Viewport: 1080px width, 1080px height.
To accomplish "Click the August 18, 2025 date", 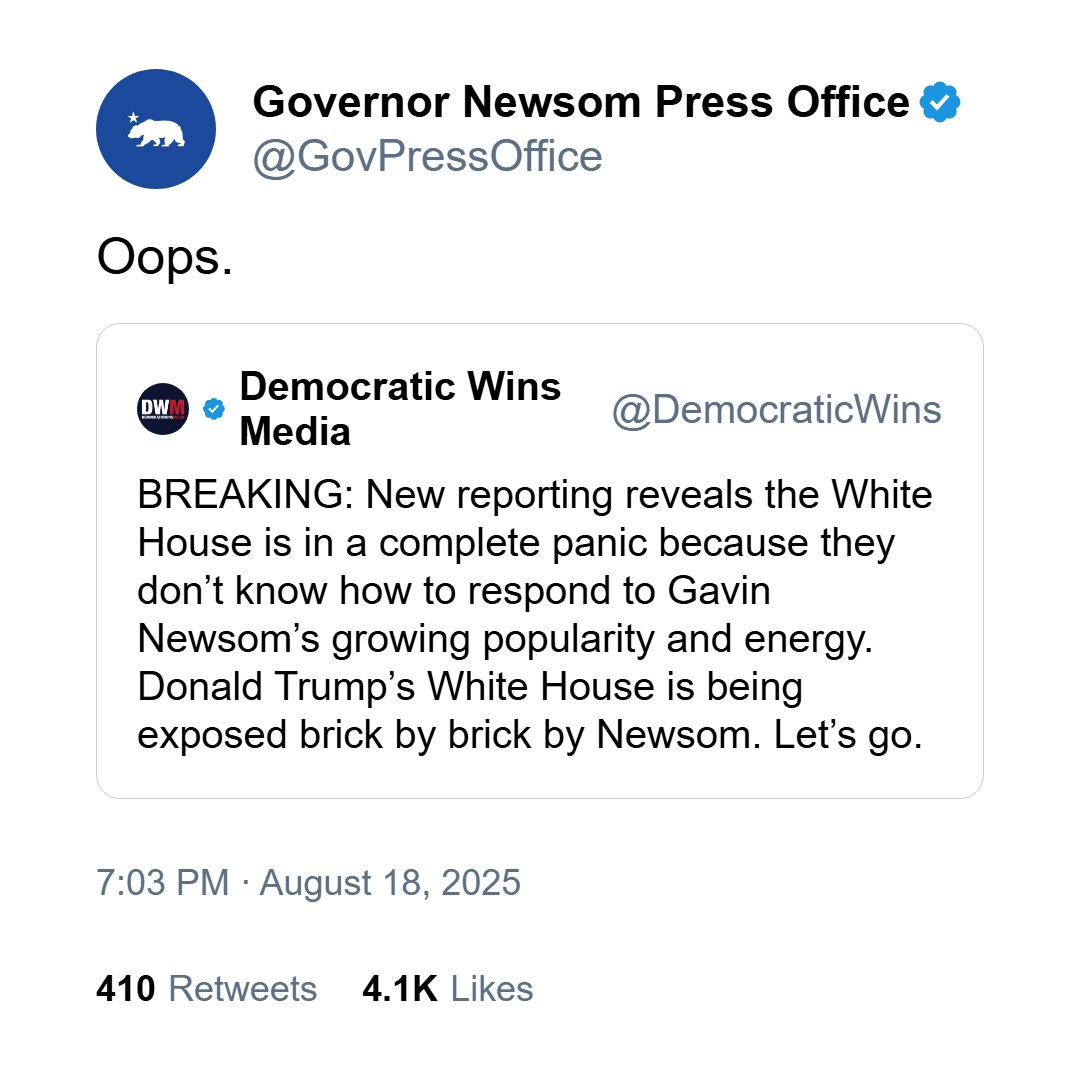I will [390, 882].
